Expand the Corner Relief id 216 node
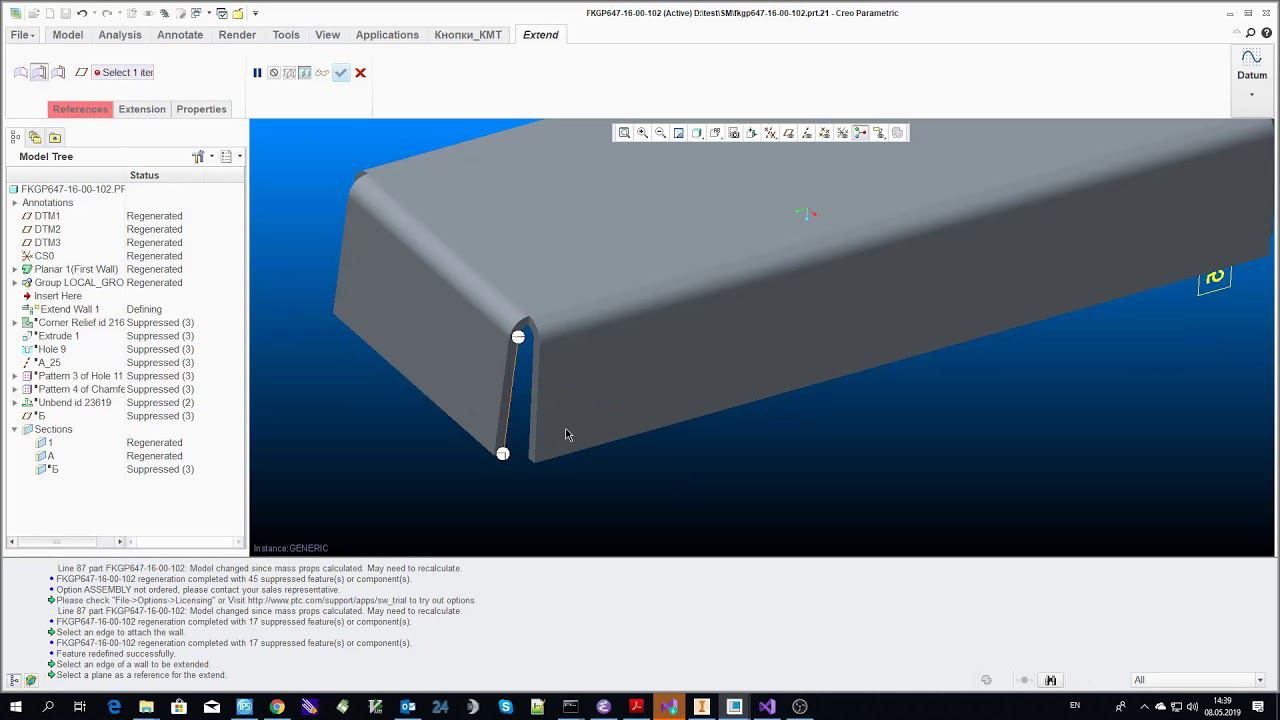Viewport: 1280px width, 720px height. (x=15, y=323)
